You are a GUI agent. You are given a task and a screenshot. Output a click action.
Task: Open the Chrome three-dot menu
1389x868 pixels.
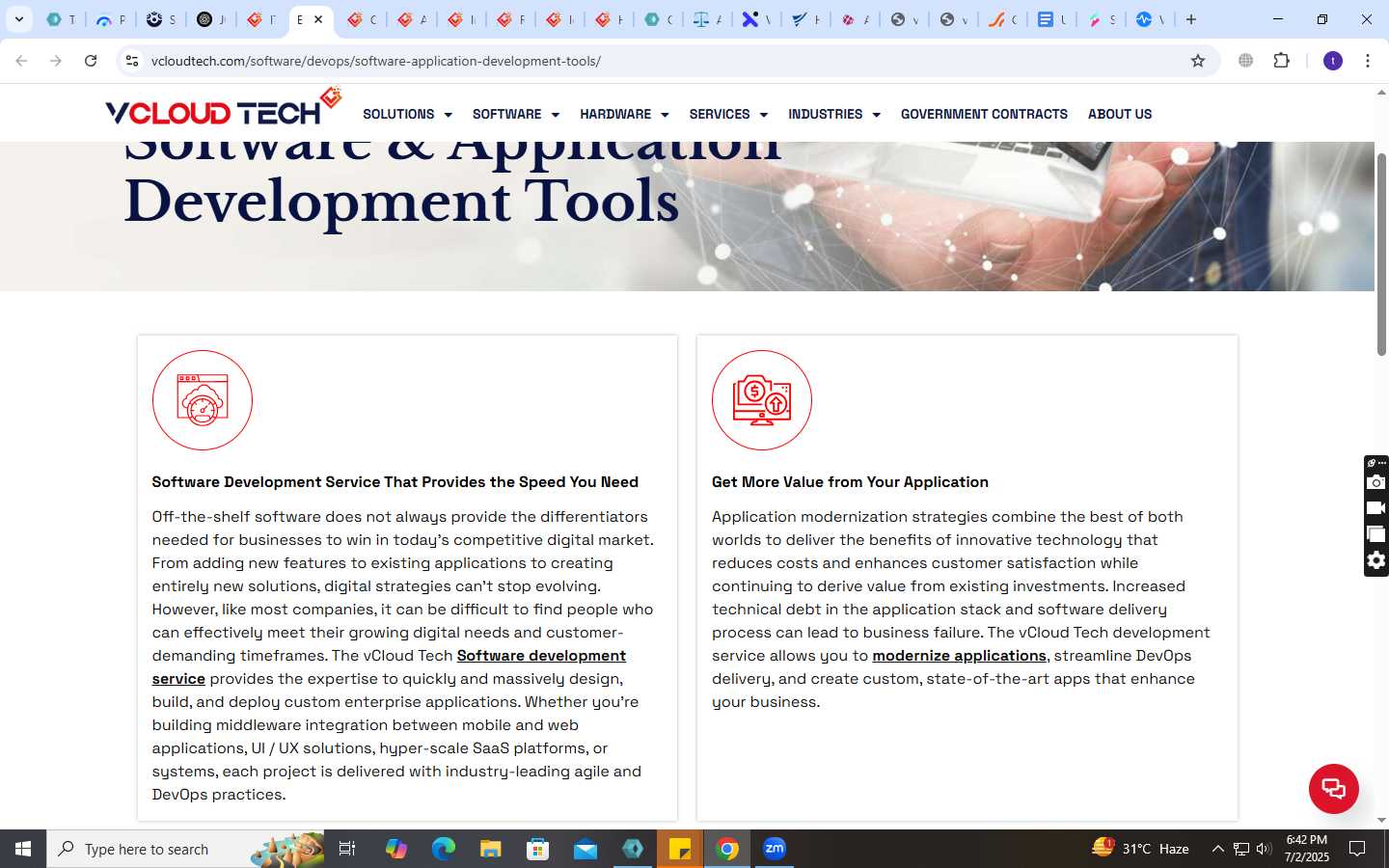[x=1367, y=61]
